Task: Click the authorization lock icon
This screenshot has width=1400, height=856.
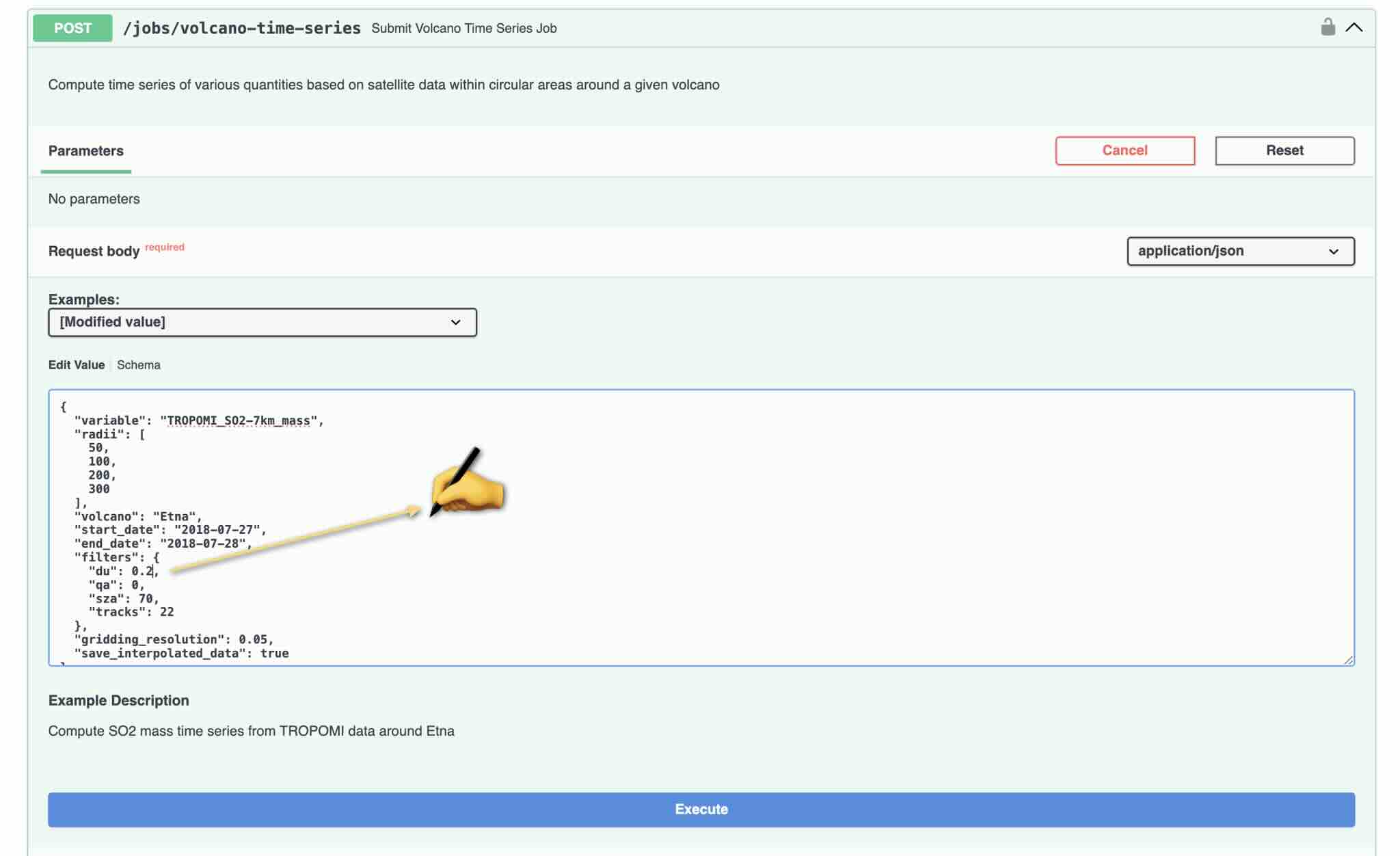Action: point(1327,27)
